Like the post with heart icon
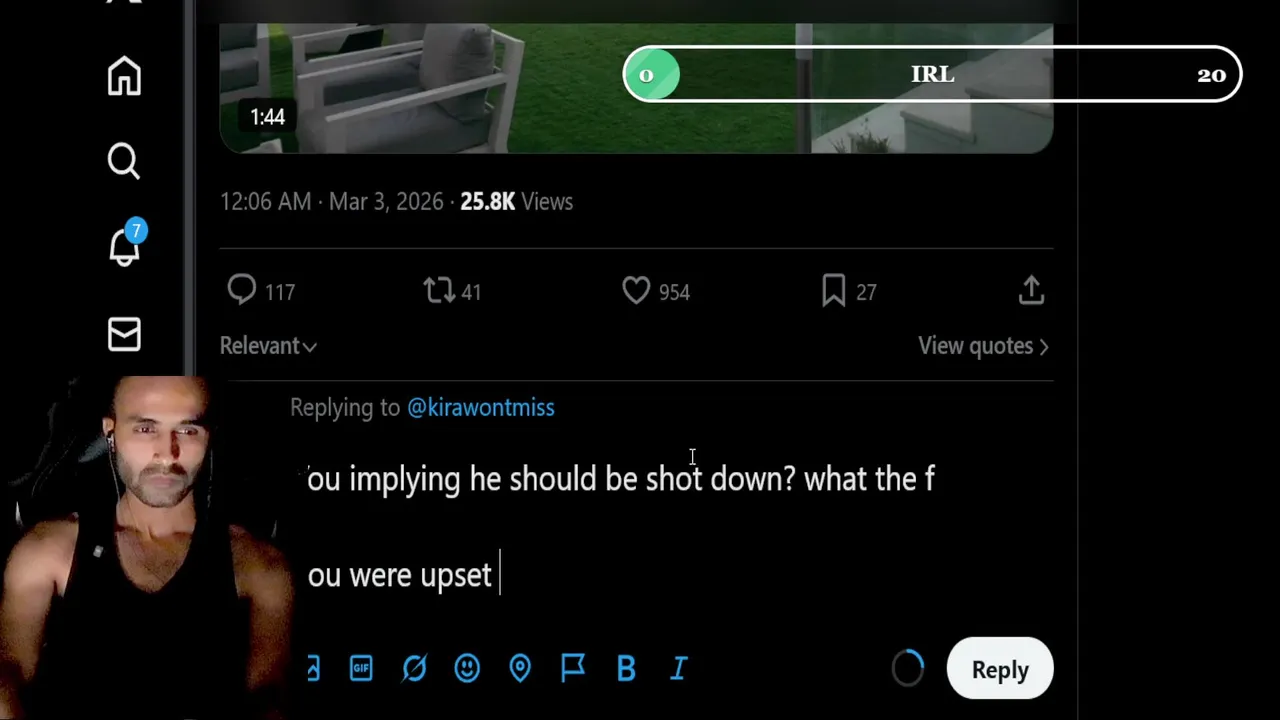 click(x=636, y=291)
